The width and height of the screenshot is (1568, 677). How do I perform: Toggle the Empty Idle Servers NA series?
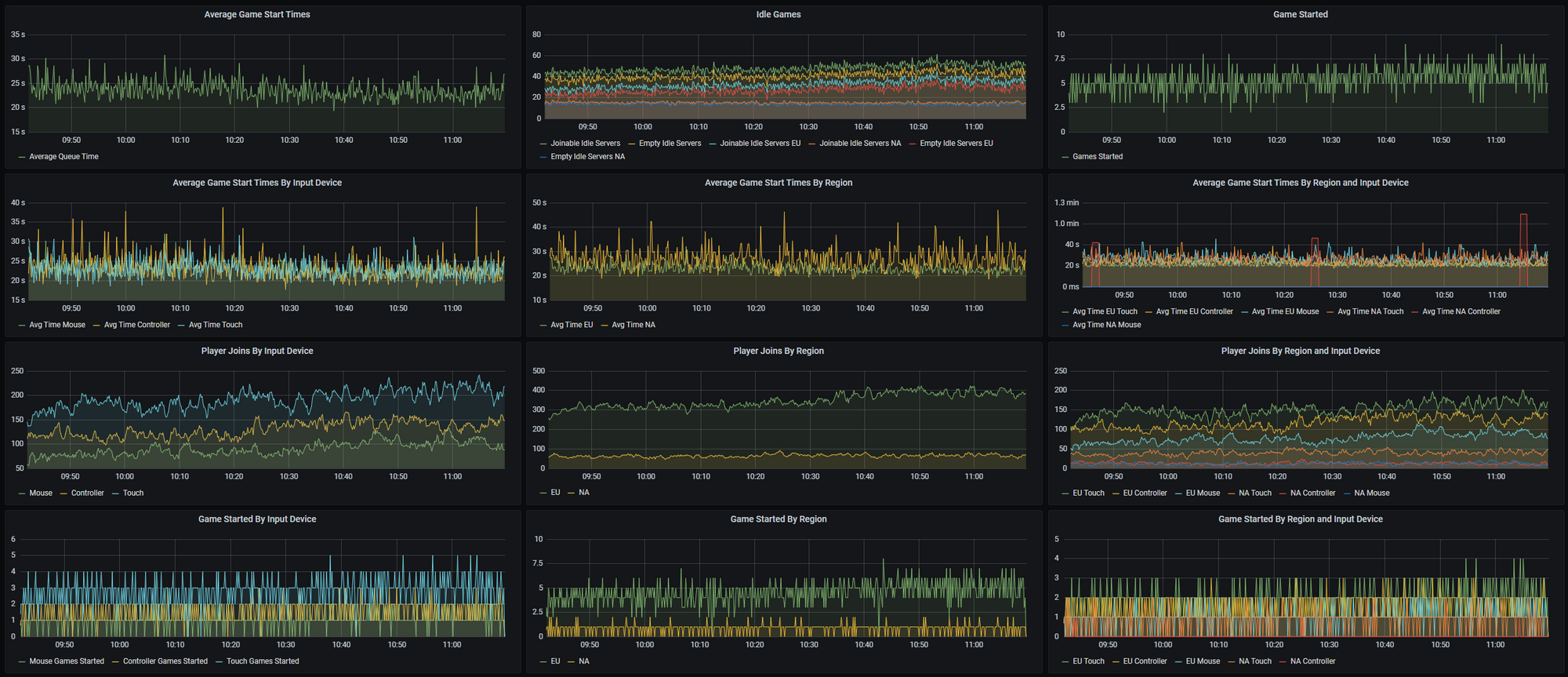(588, 157)
